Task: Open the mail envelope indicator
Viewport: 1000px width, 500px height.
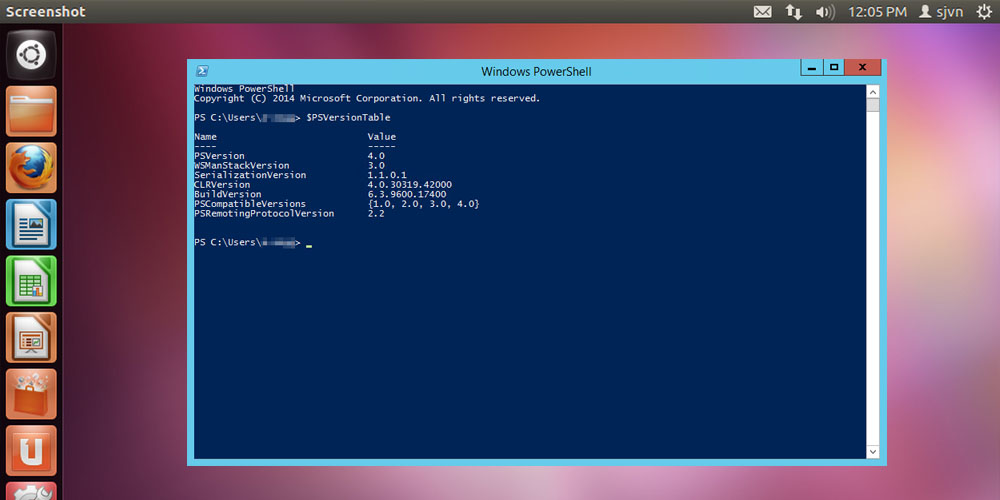Action: point(763,11)
